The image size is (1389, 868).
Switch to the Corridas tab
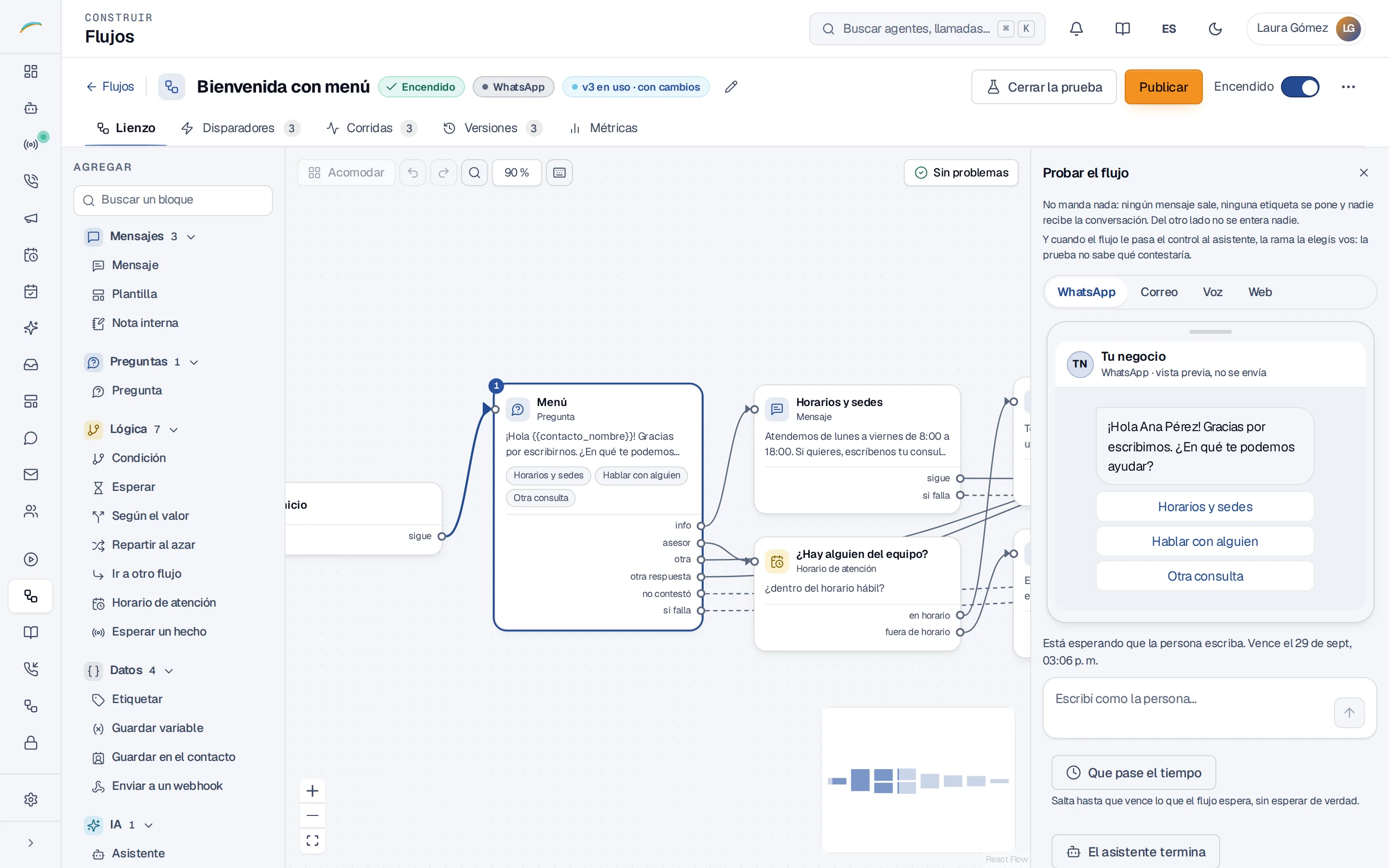[x=371, y=128]
